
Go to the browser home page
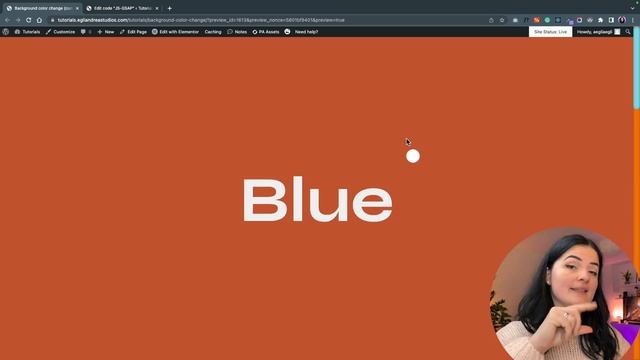(39, 20)
